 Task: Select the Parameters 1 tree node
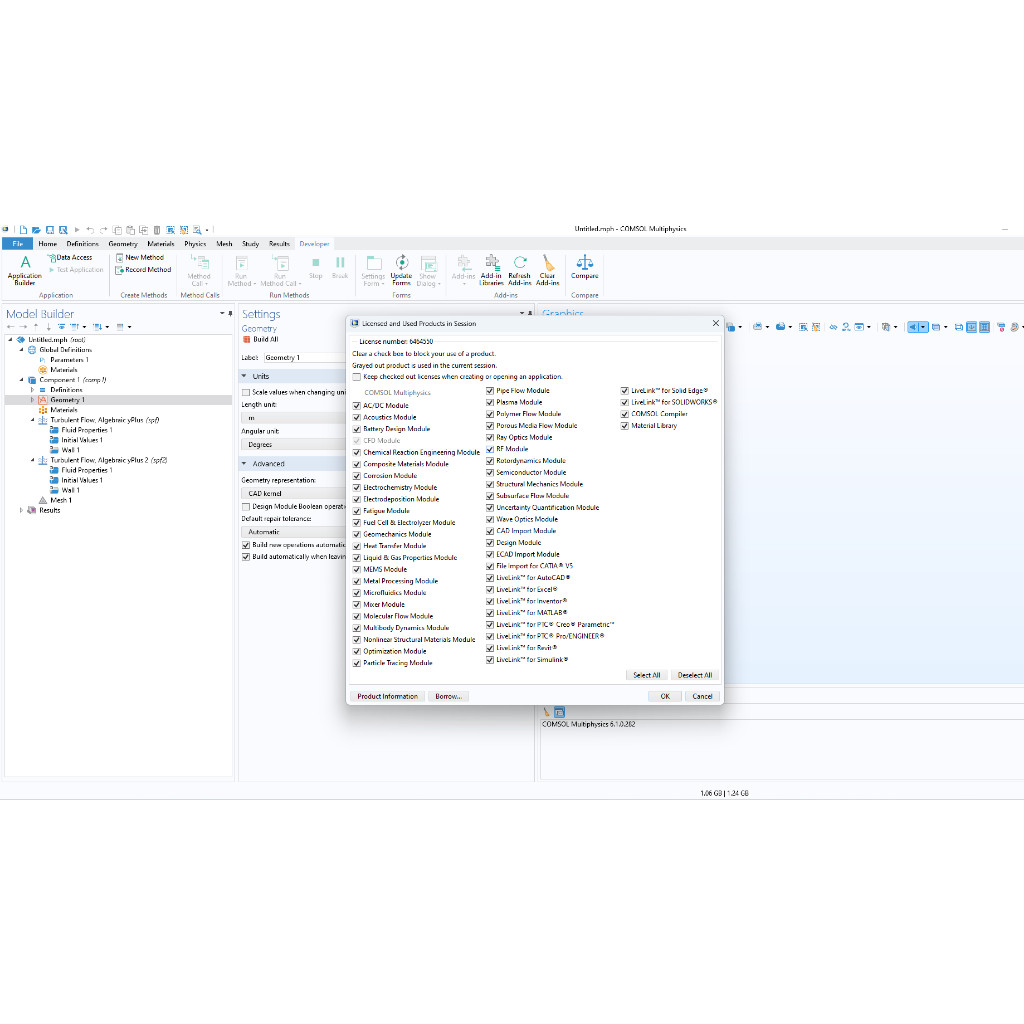(x=69, y=360)
